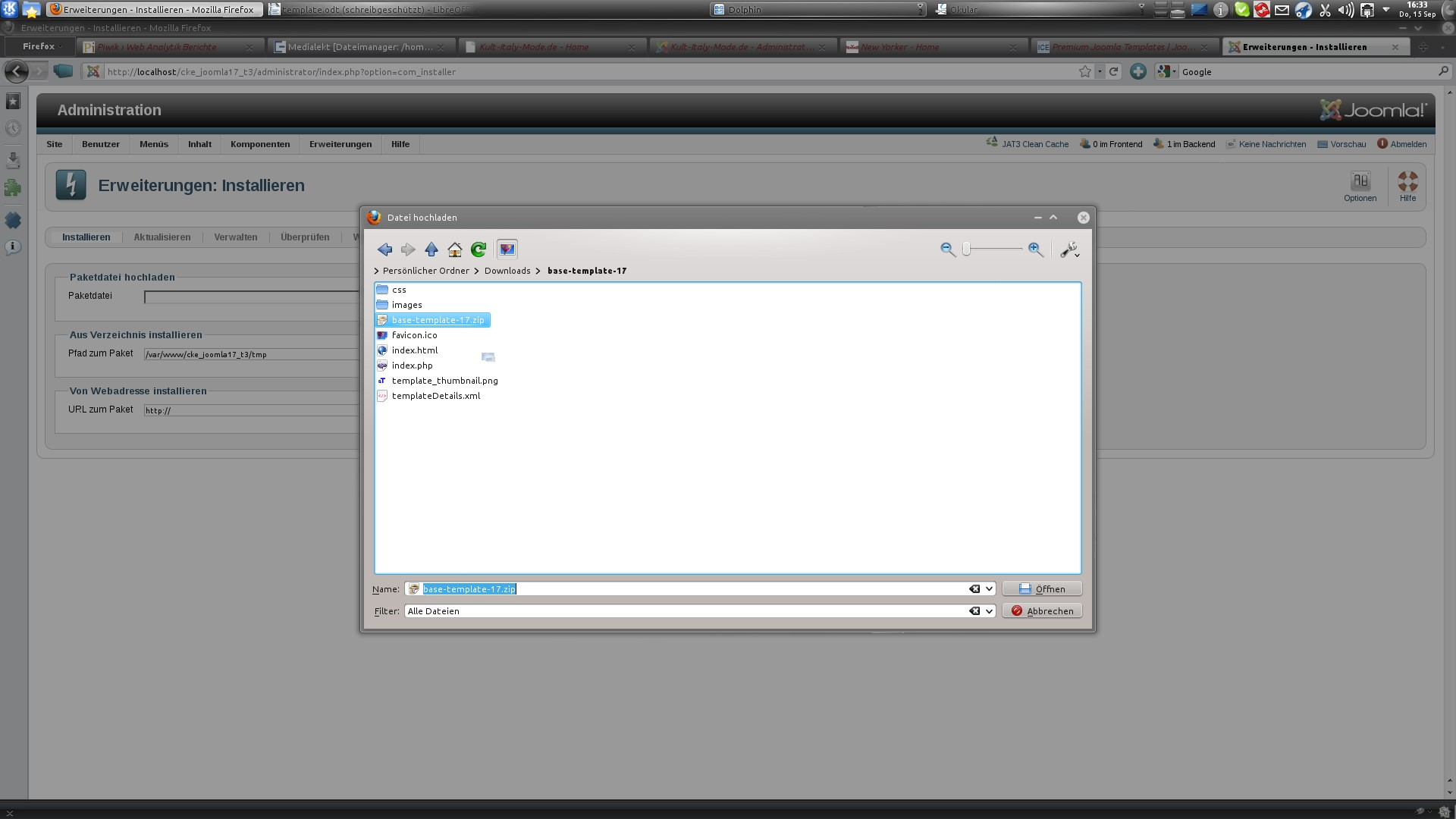
Task: Open the wrench options menu
Action: coord(1069,249)
